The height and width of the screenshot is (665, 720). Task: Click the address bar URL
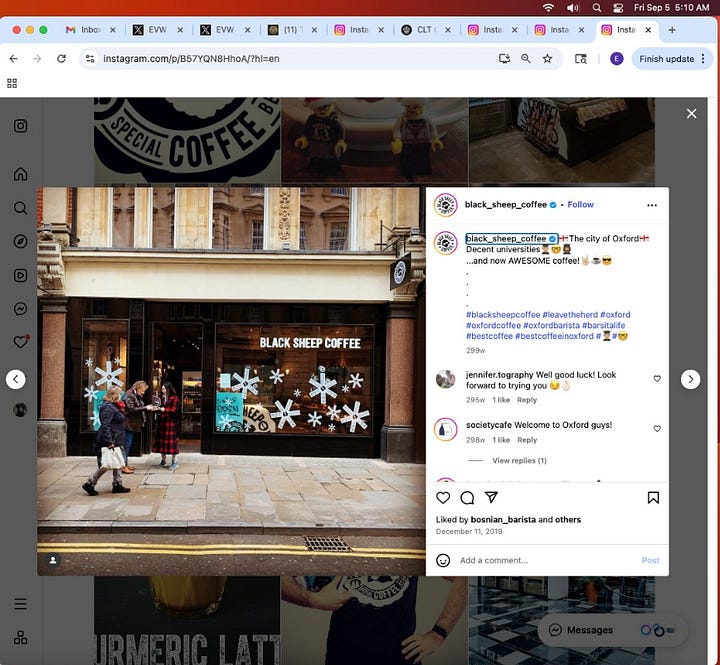pyautogui.click(x=191, y=59)
